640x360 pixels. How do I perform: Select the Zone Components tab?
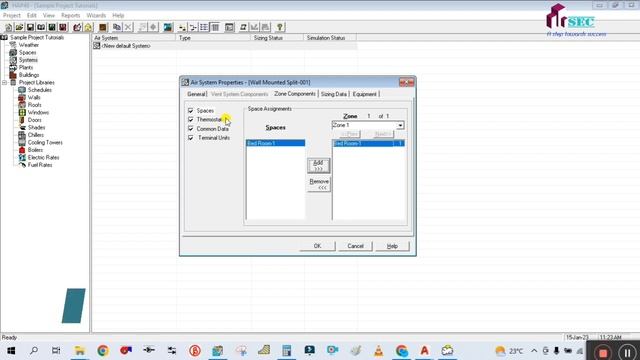tap(295, 93)
